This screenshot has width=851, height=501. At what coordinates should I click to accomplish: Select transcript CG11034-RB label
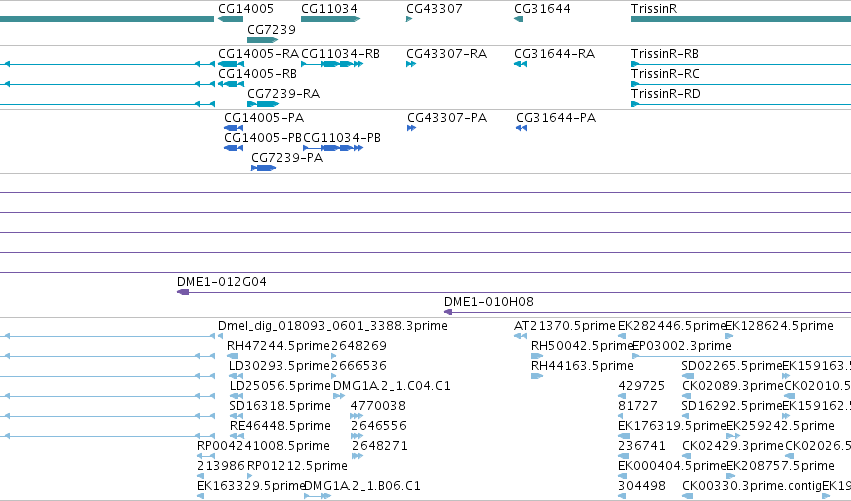340,54
